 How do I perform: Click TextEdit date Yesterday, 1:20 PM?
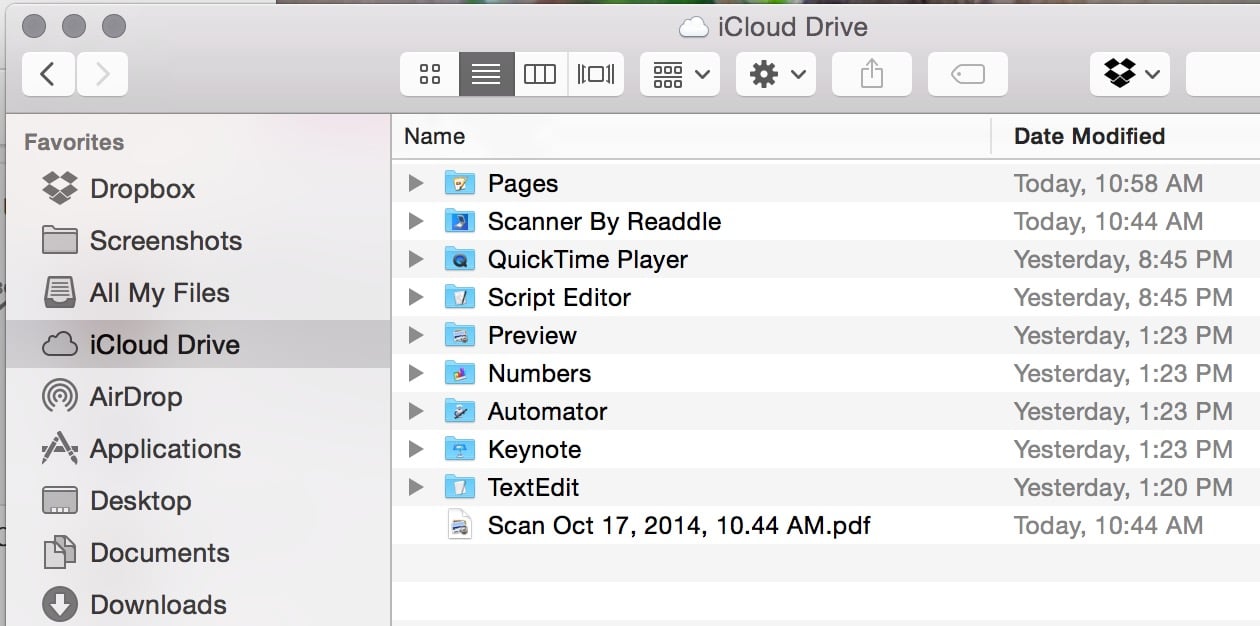point(1123,488)
